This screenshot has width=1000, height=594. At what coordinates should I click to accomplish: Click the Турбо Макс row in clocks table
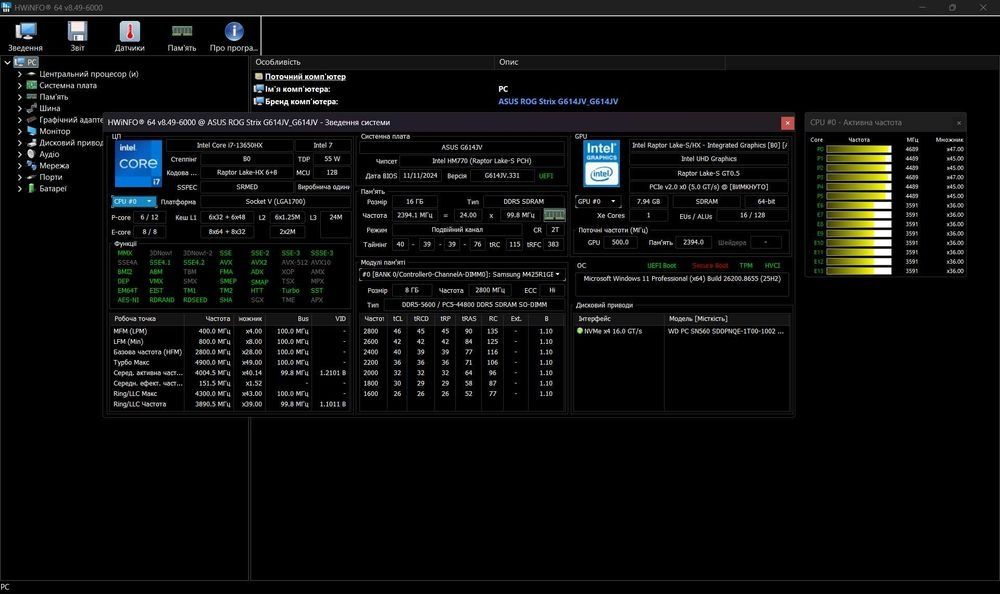(x=230, y=362)
